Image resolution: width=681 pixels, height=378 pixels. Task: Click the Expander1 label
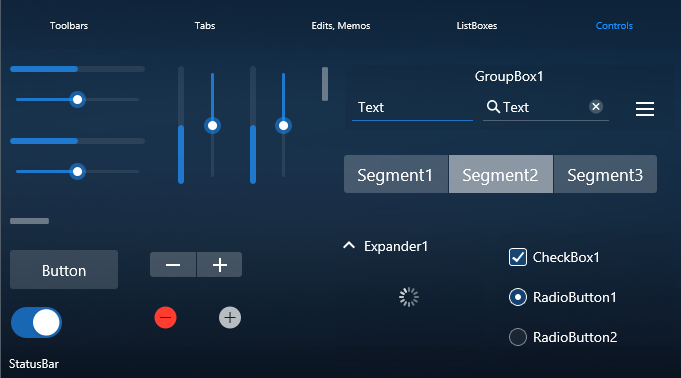pos(396,246)
